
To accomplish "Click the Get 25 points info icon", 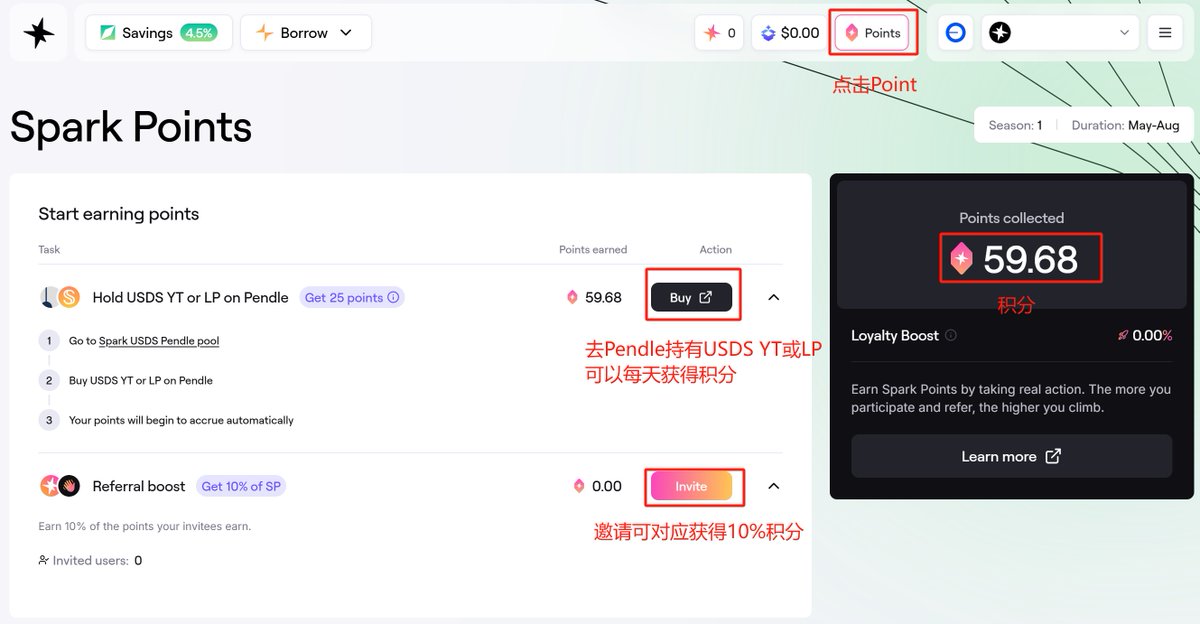I will 393,297.
